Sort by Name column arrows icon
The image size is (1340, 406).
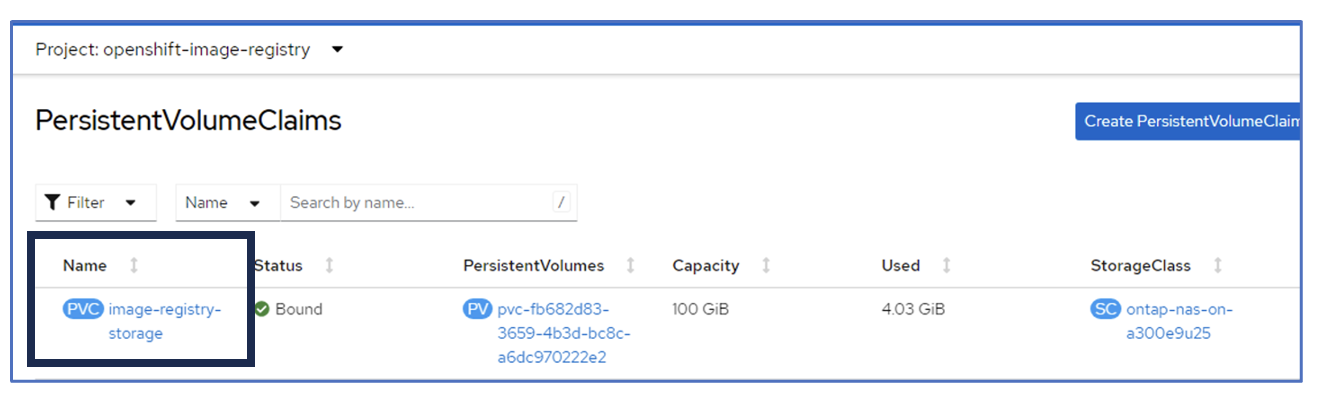[x=134, y=266]
